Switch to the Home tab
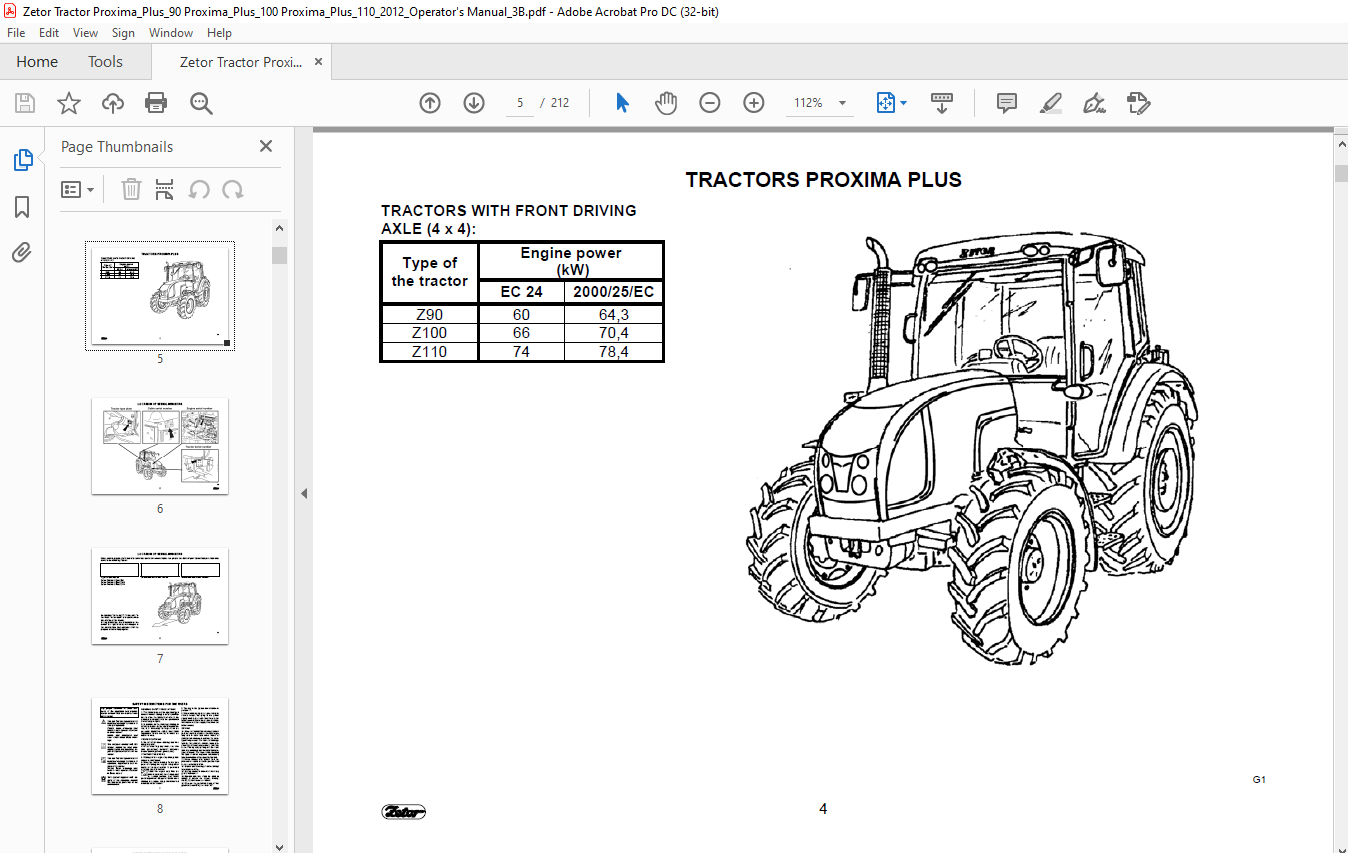The image size is (1348, 853). click(x=37, y=62)
